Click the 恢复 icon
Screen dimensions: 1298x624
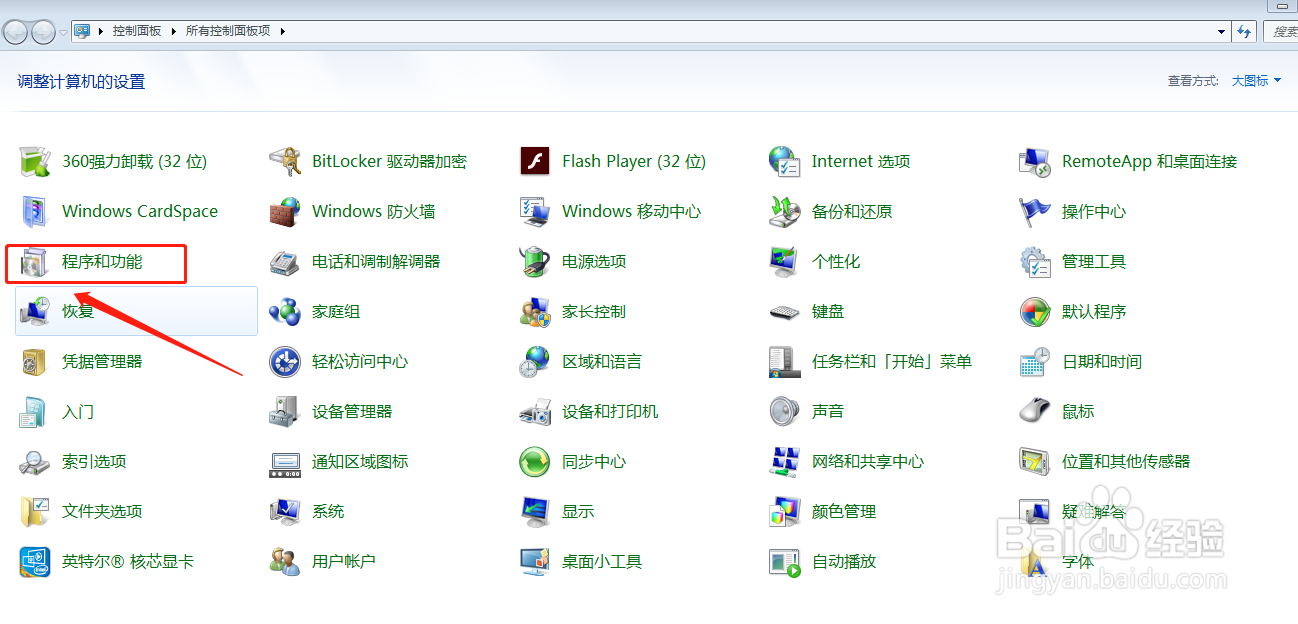[35, 311]
